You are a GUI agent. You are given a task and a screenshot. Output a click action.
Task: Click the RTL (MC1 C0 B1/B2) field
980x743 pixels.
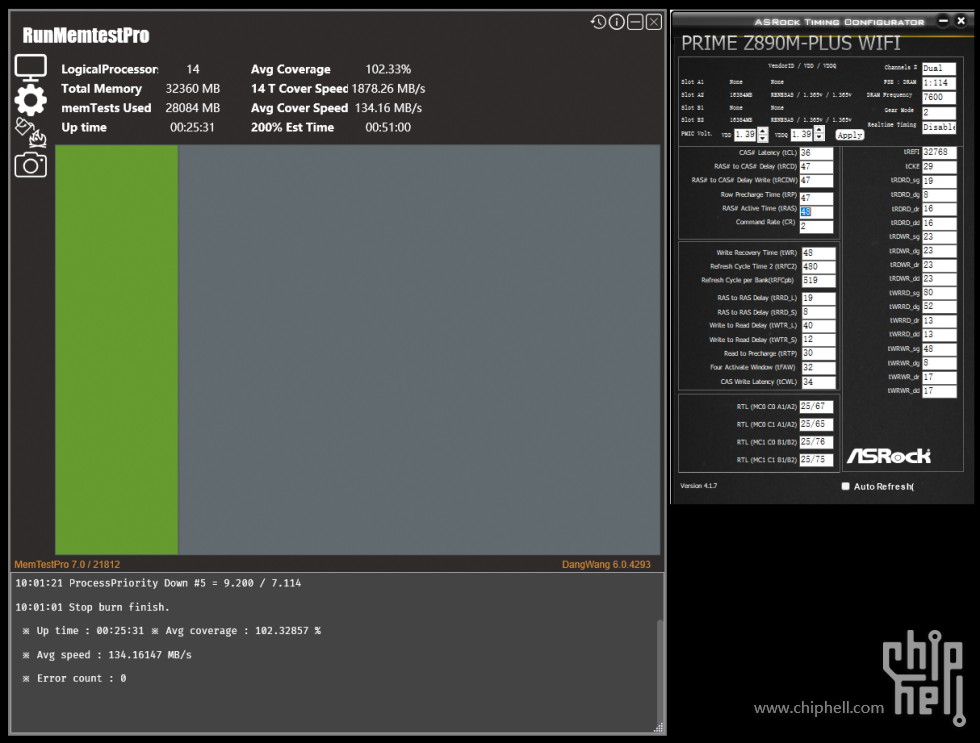coord(816,442)
